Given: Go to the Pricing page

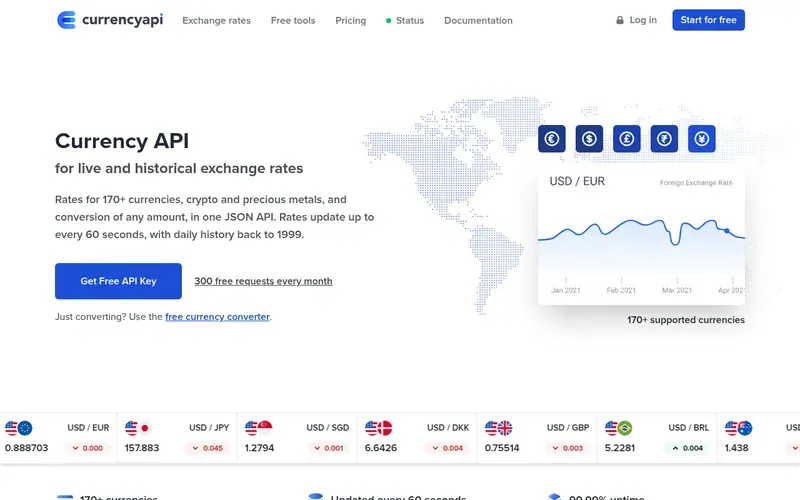Looking at the screenshot, I should (x=351, y=20).
